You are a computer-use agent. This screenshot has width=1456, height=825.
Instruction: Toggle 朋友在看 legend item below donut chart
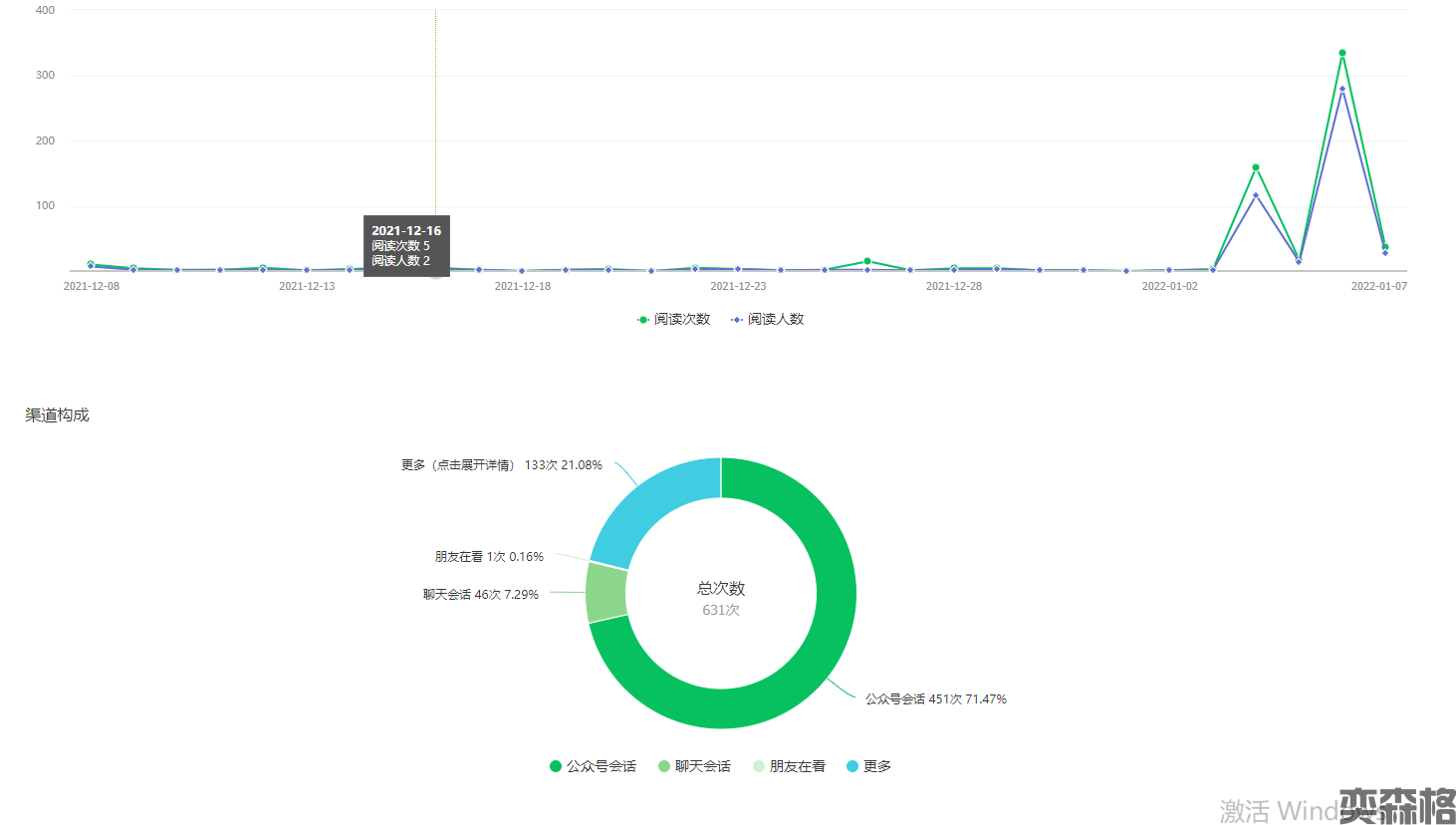pyautogui.click(x=789, y=766)
